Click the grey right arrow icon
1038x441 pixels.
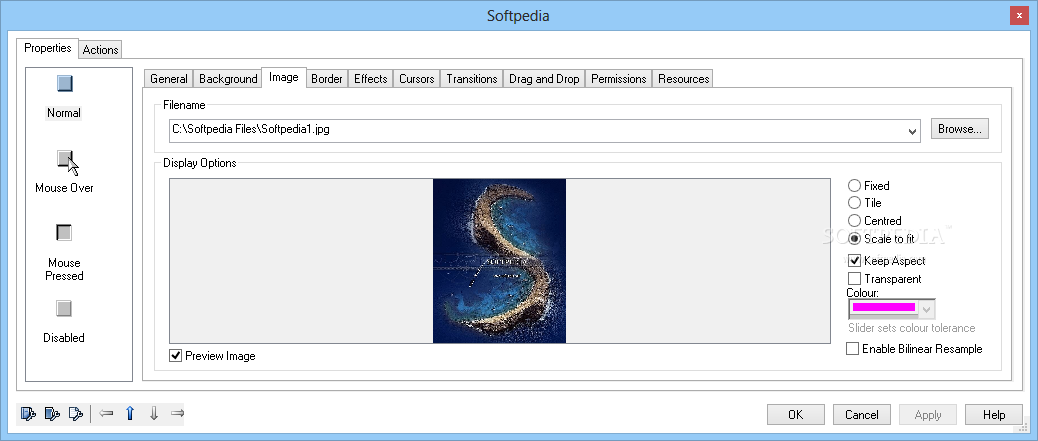point(177,414)
